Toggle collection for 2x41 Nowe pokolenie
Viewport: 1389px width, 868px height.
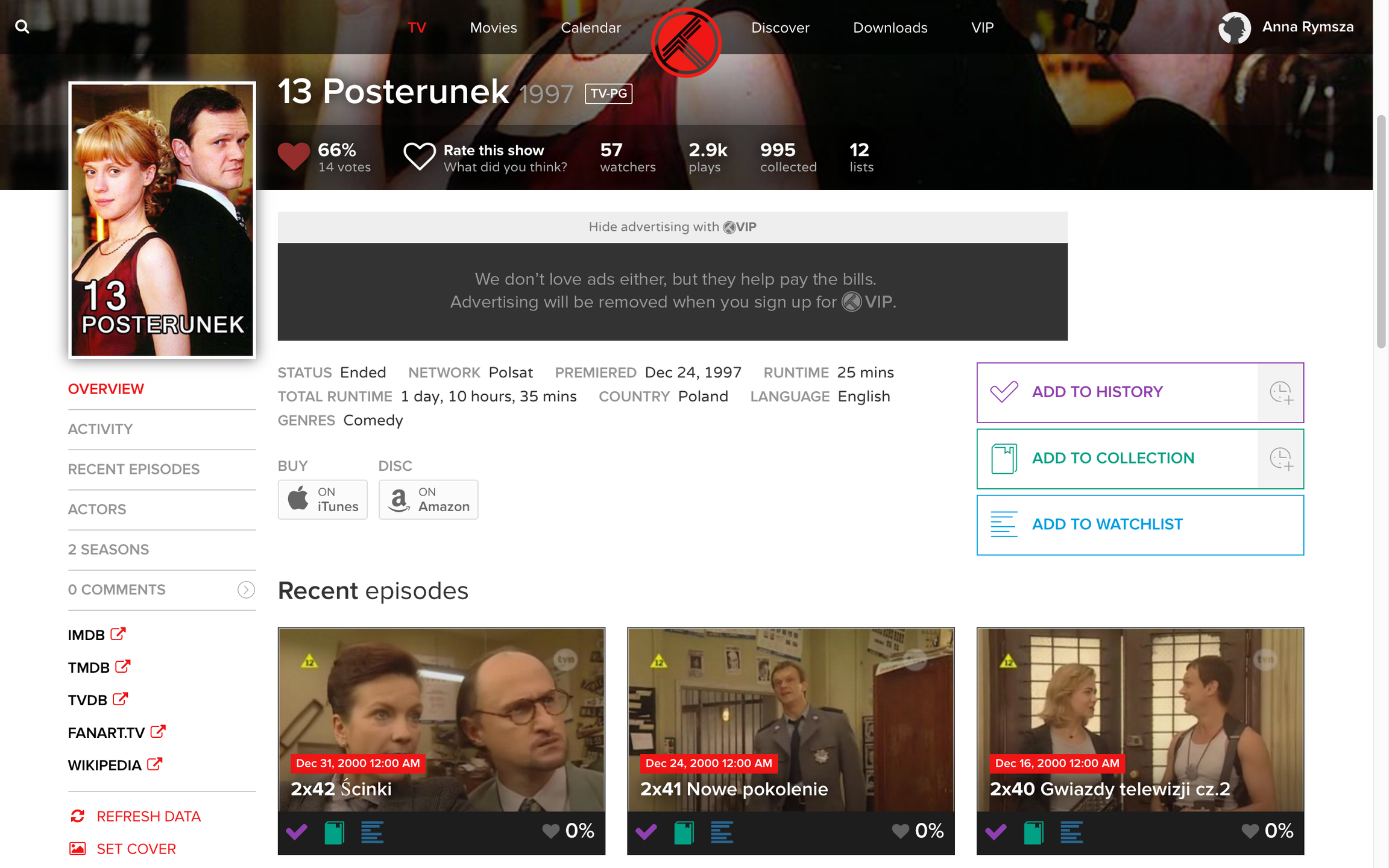coord(684,832)
